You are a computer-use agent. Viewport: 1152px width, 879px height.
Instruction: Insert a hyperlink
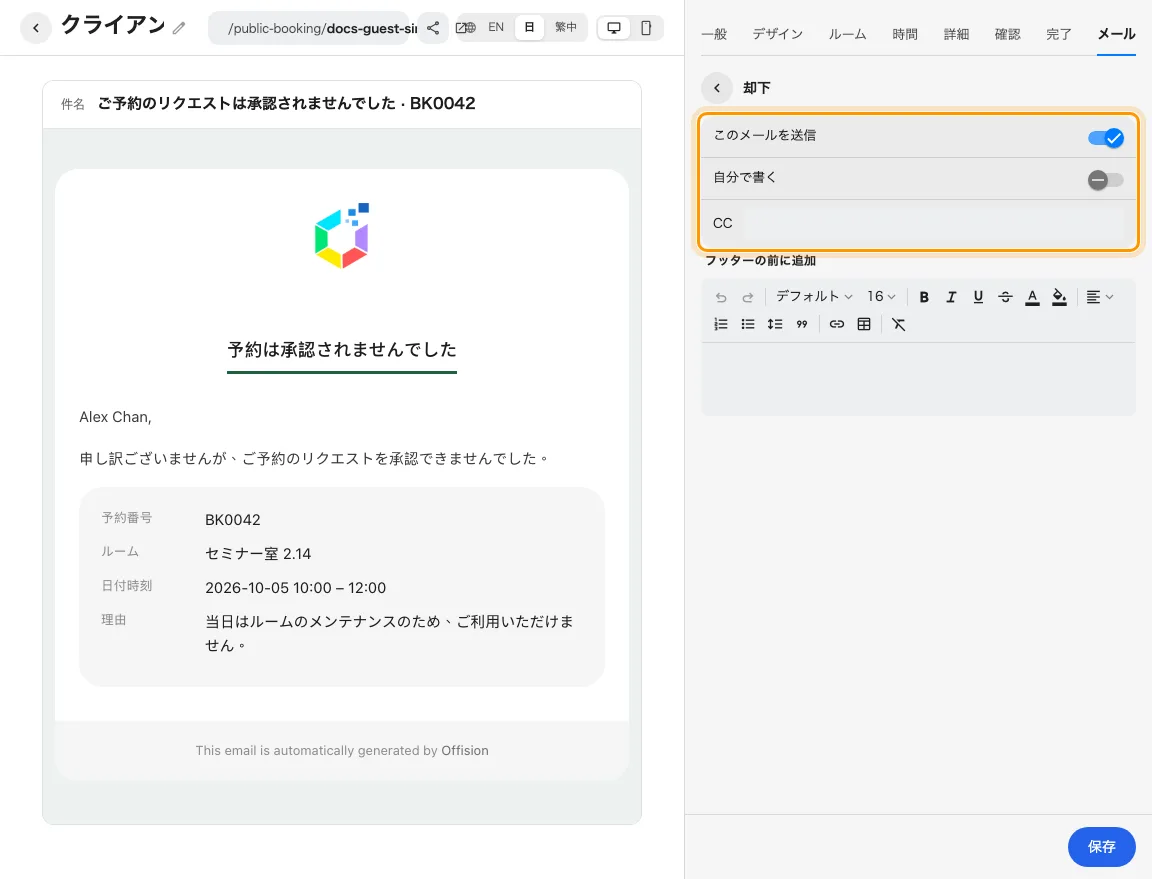[x=837, y=324]
